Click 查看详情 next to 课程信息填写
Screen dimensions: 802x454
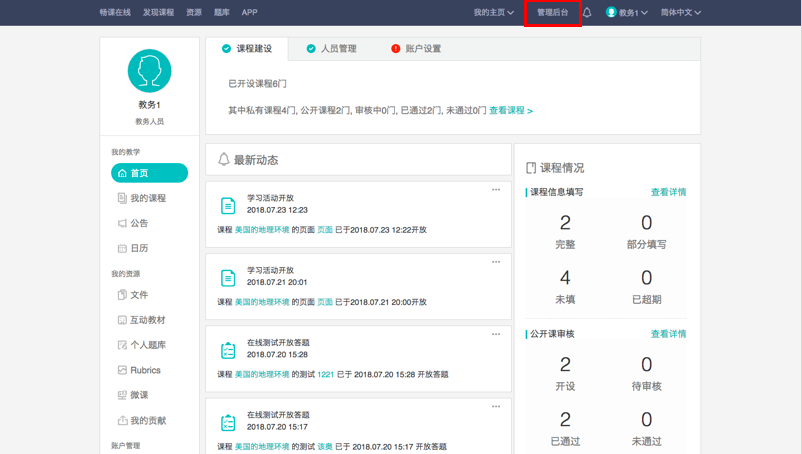[x=668, y=192]
